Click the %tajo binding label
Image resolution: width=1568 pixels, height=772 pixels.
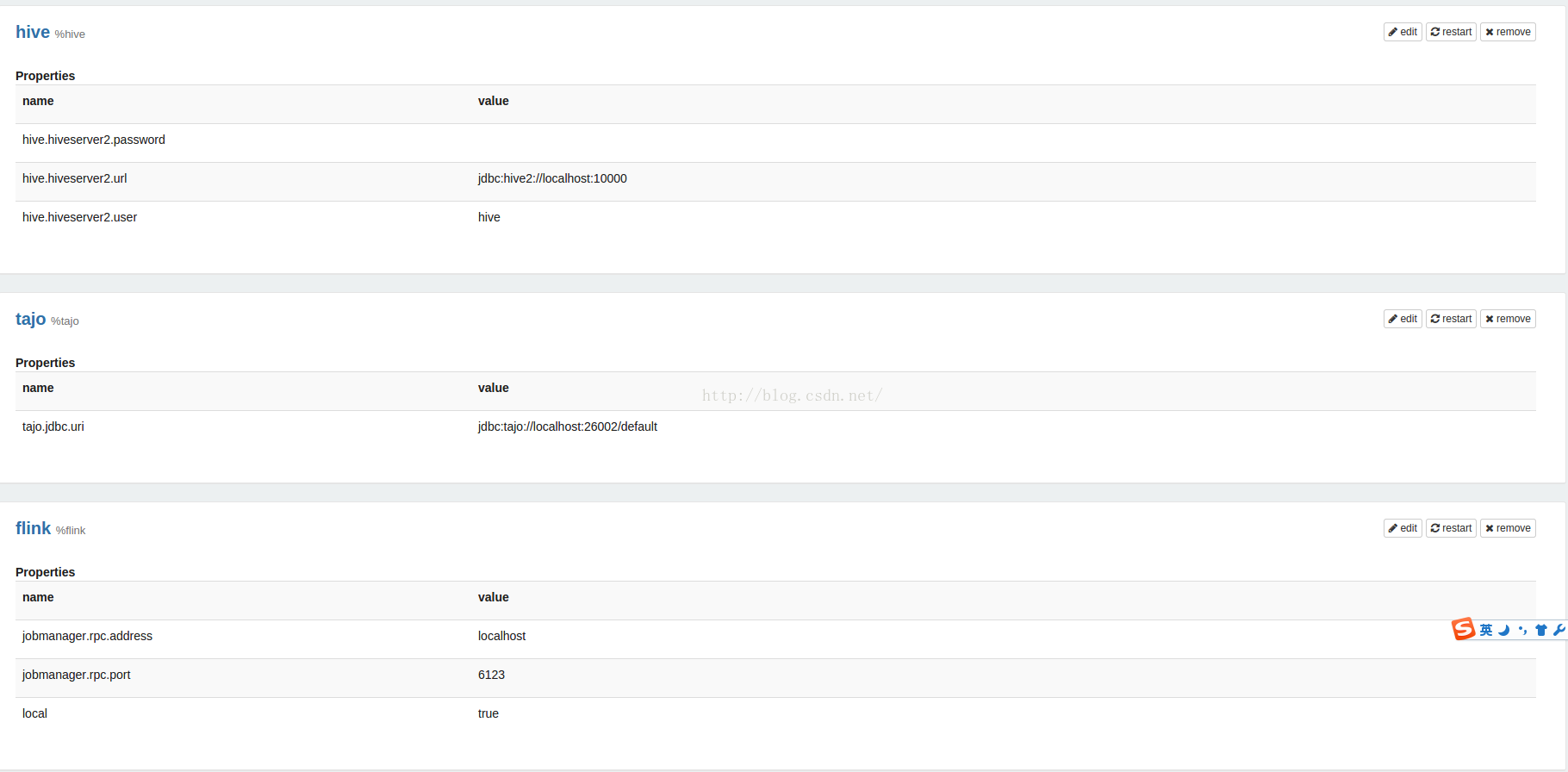coord(65,321)
